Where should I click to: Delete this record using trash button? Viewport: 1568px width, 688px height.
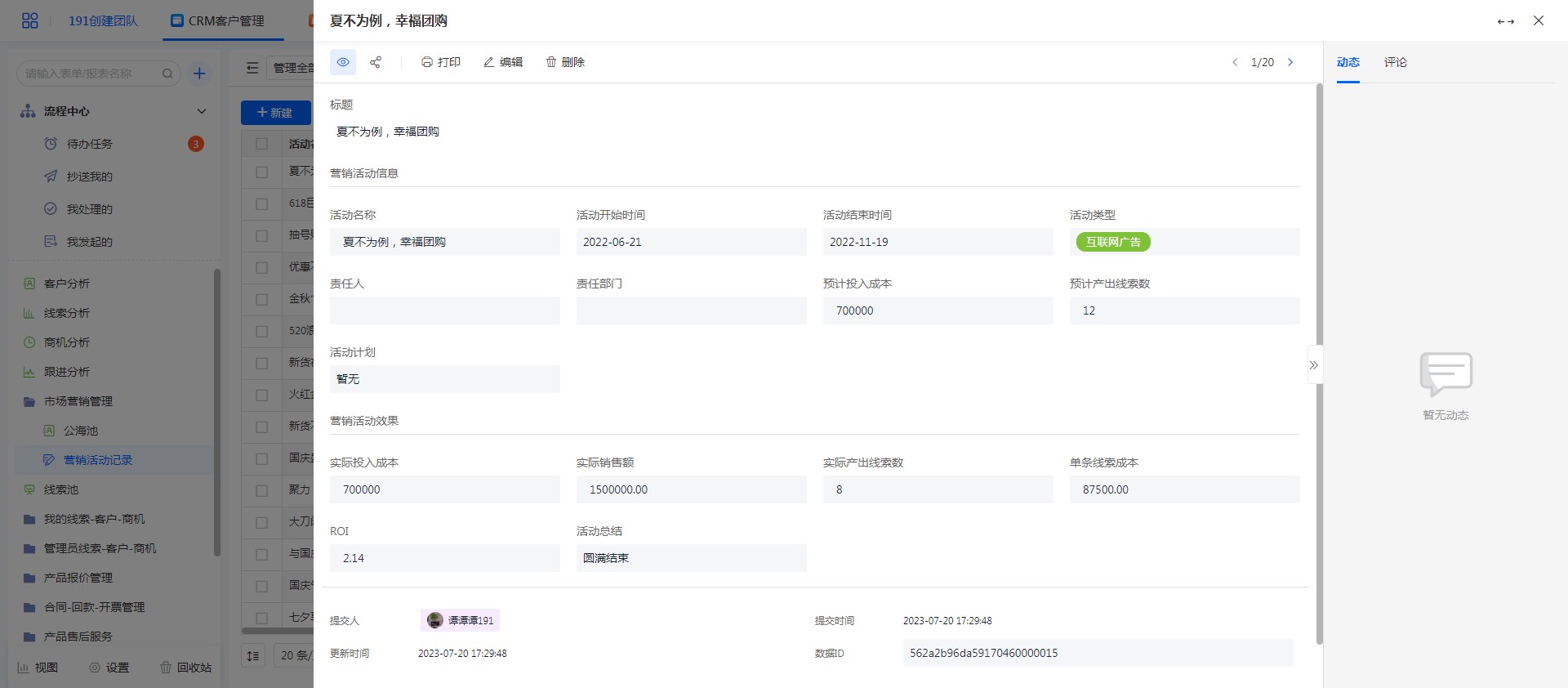pyautogui.click(x=565, y=62)
